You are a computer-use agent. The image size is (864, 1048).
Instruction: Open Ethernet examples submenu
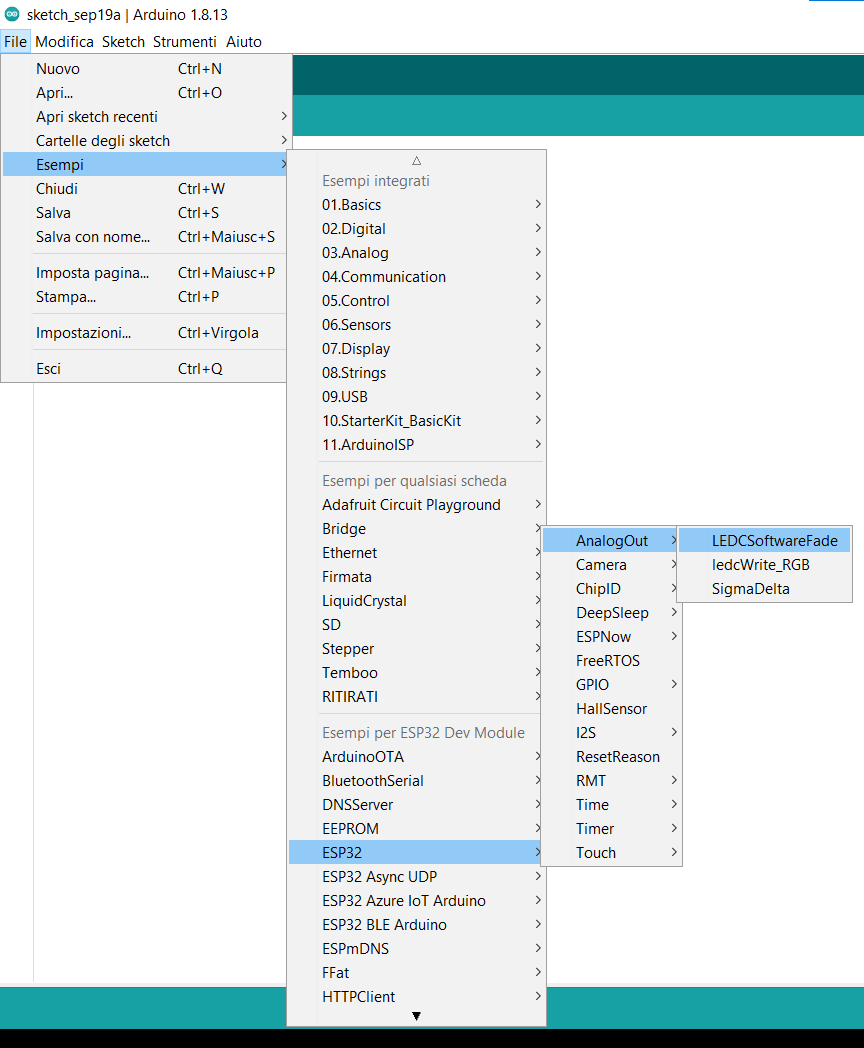416,553
